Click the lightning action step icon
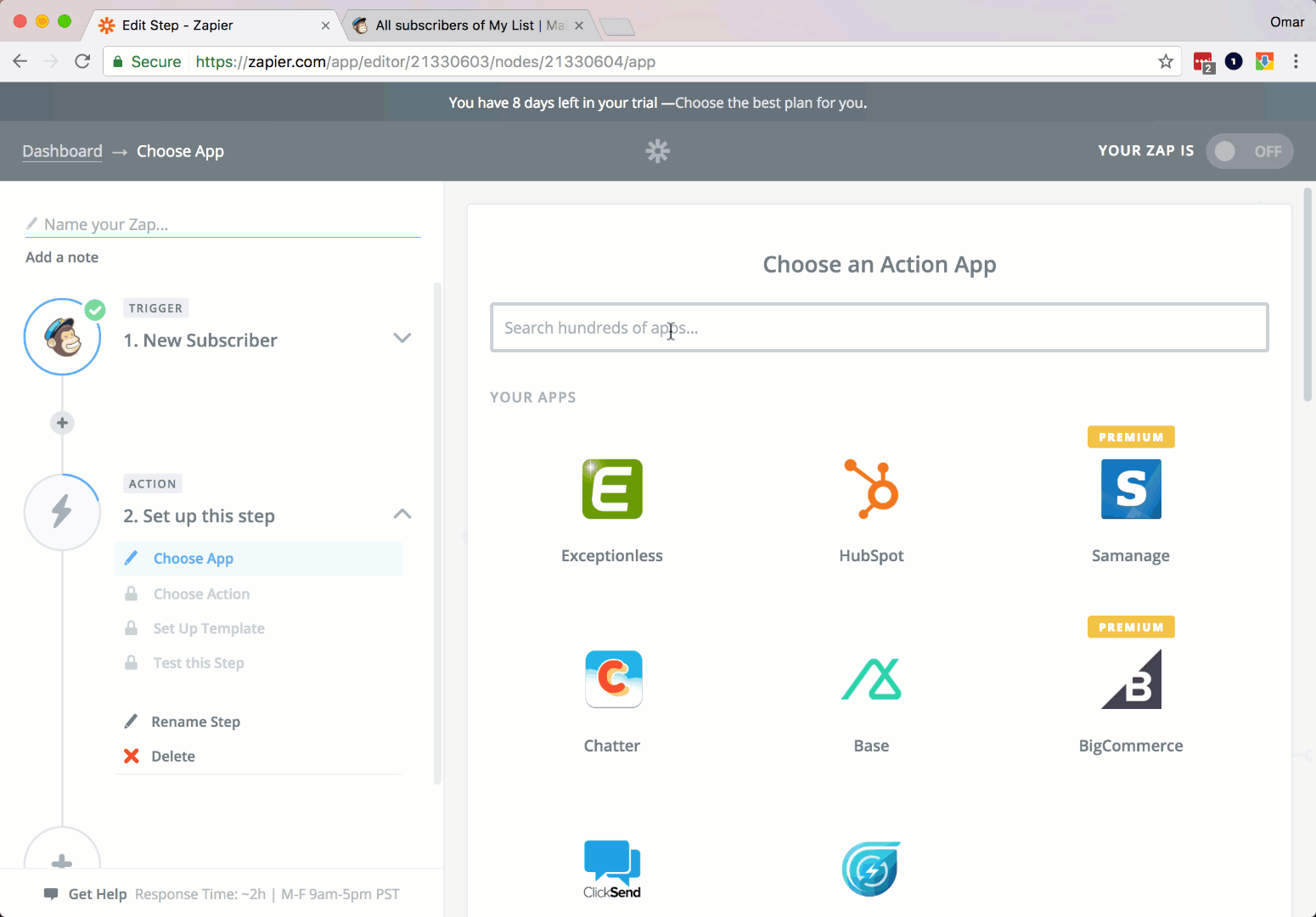Screen dimensions: 1316x917 tap(63, 512)
